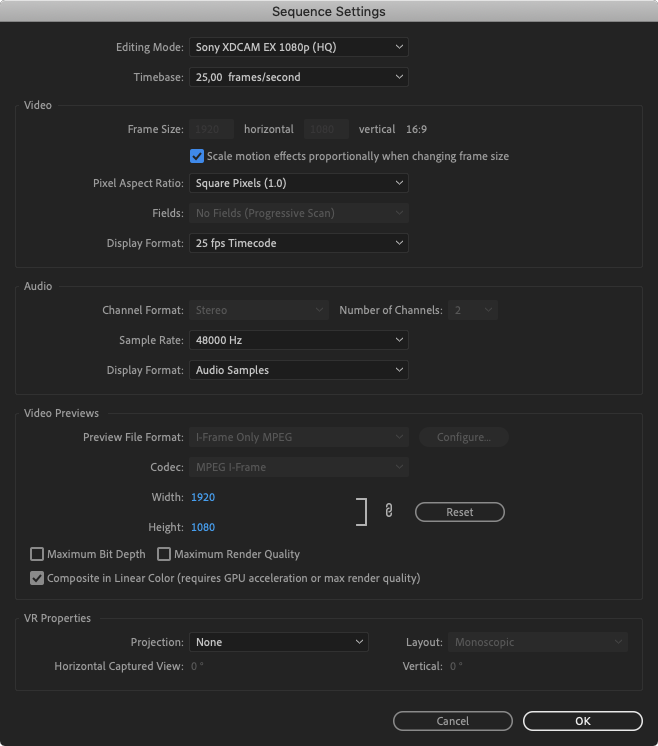This screenshot has height=746, width=658.
Task: Click the Cancel button
Action: [x=453, y=721]
